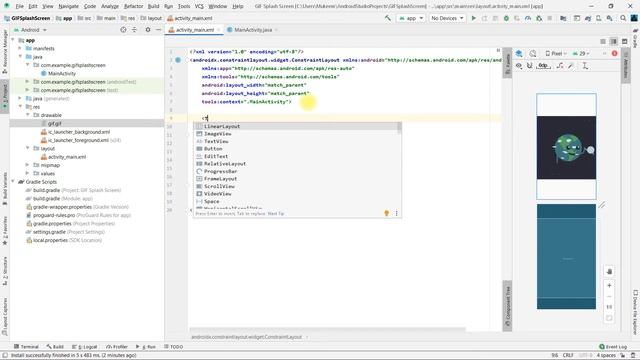
Task: Click the yellow lightbulb in autocomplete popup
Action: coord(387,213)
